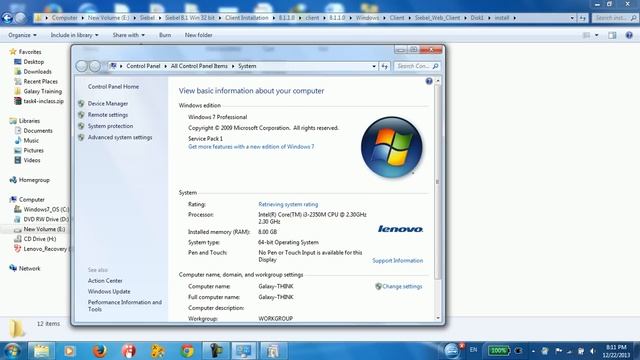Open Organize menu in Explorer
This screenshot has width=640, height=360.
pos(22,35)
